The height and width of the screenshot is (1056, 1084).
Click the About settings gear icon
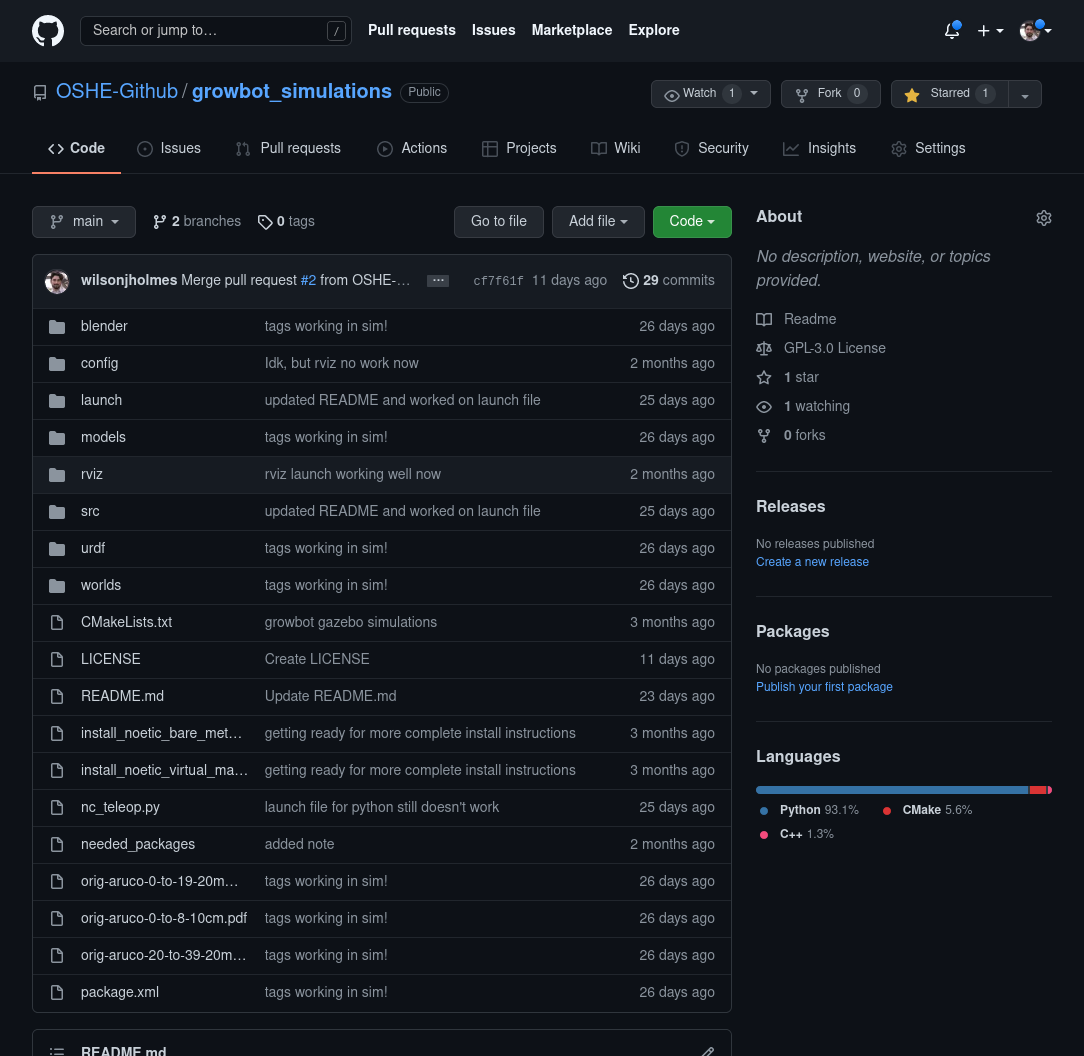coord(1043,218)
